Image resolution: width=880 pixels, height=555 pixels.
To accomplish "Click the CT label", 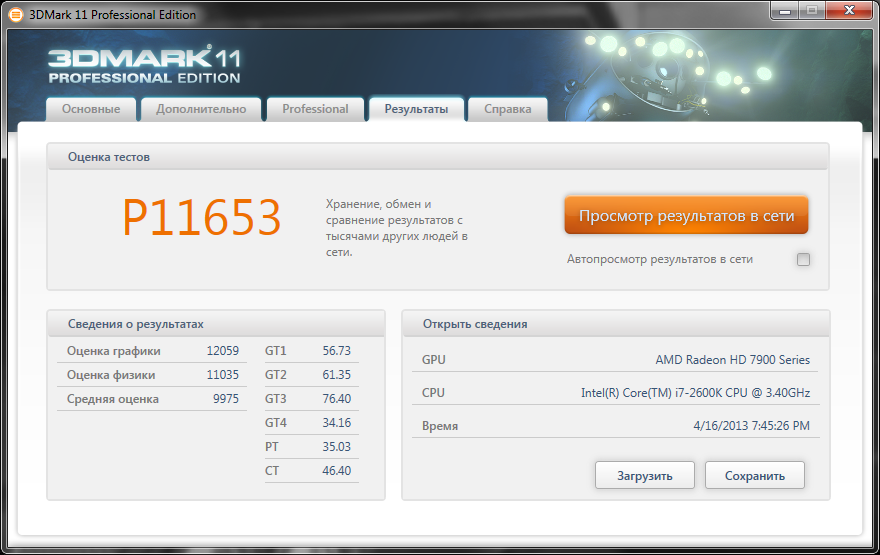I will pyautogui.click(x=272, y=471).
